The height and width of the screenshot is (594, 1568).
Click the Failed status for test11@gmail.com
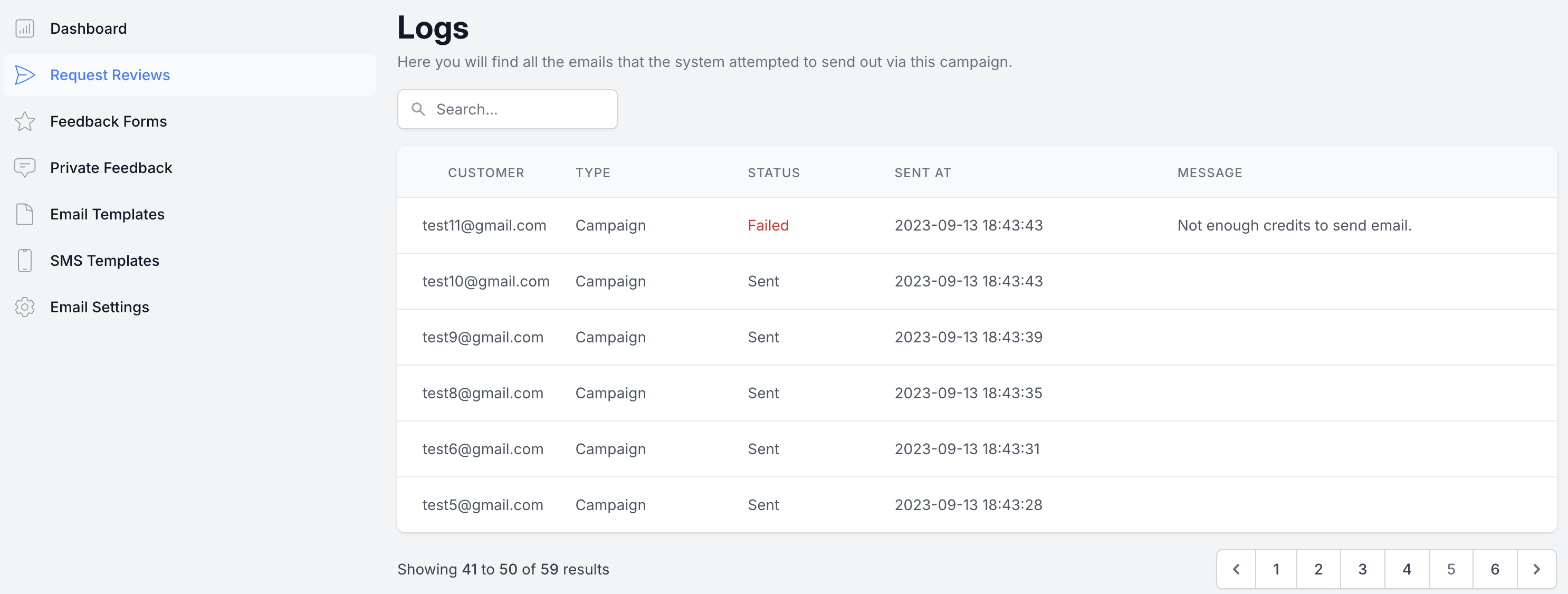pyautogui.click(x=768, y=225)
